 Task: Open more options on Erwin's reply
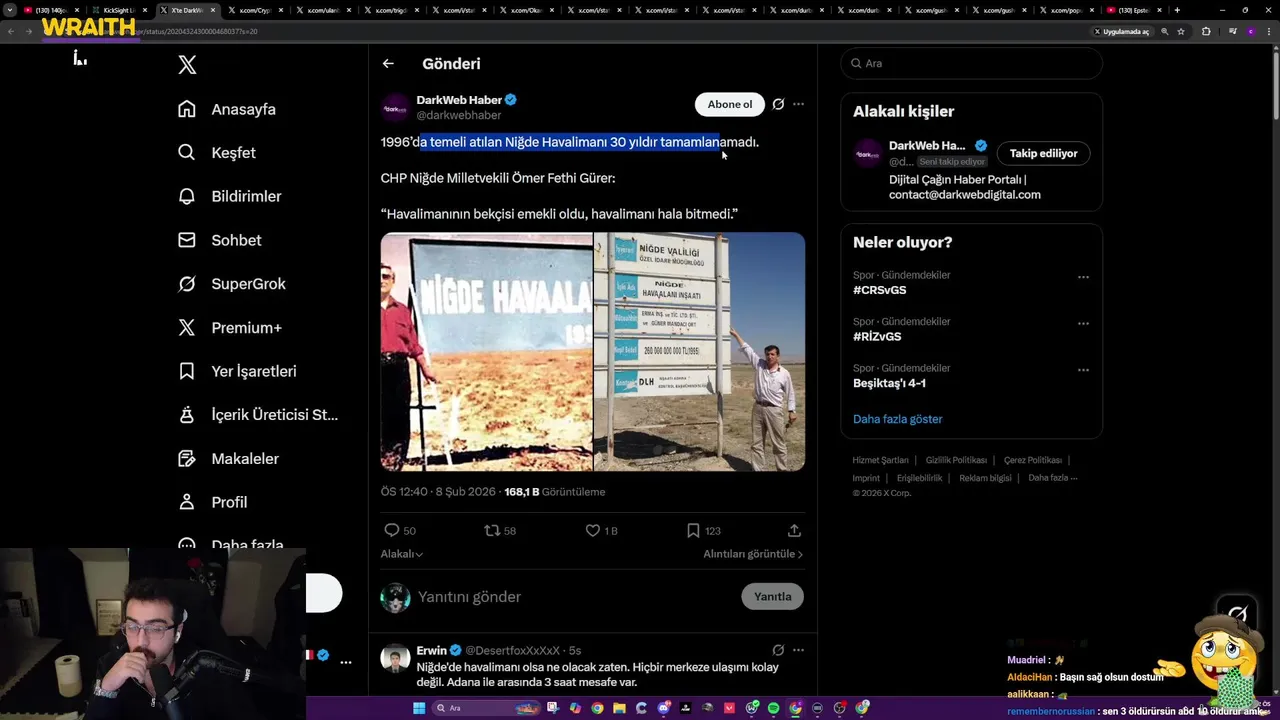(x=798, y=650)
